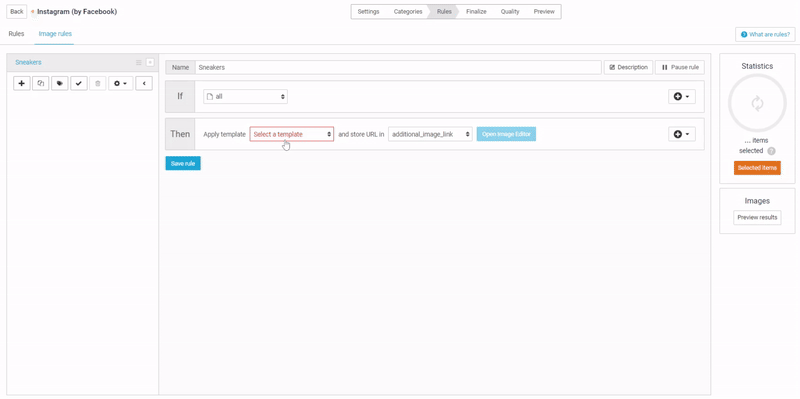The height and width of the screenshot is (399, 800).
Task: Open add-condition plus menu in If row
Action: coord(682,96)
